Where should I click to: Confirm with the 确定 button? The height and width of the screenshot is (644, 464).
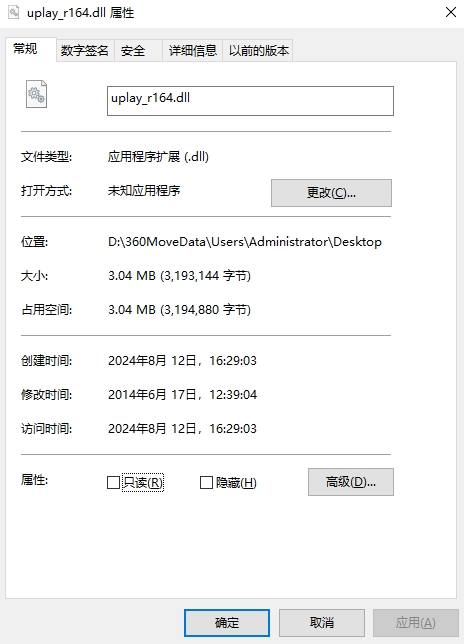point(227,623)
